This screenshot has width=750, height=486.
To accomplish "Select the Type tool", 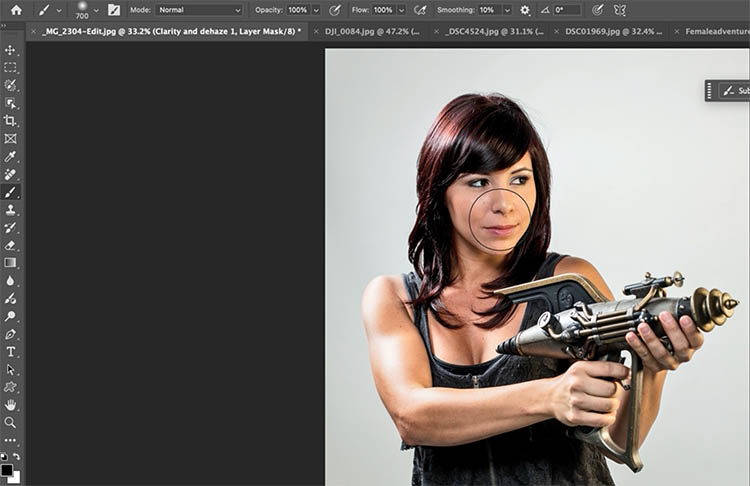I will 11,352.
